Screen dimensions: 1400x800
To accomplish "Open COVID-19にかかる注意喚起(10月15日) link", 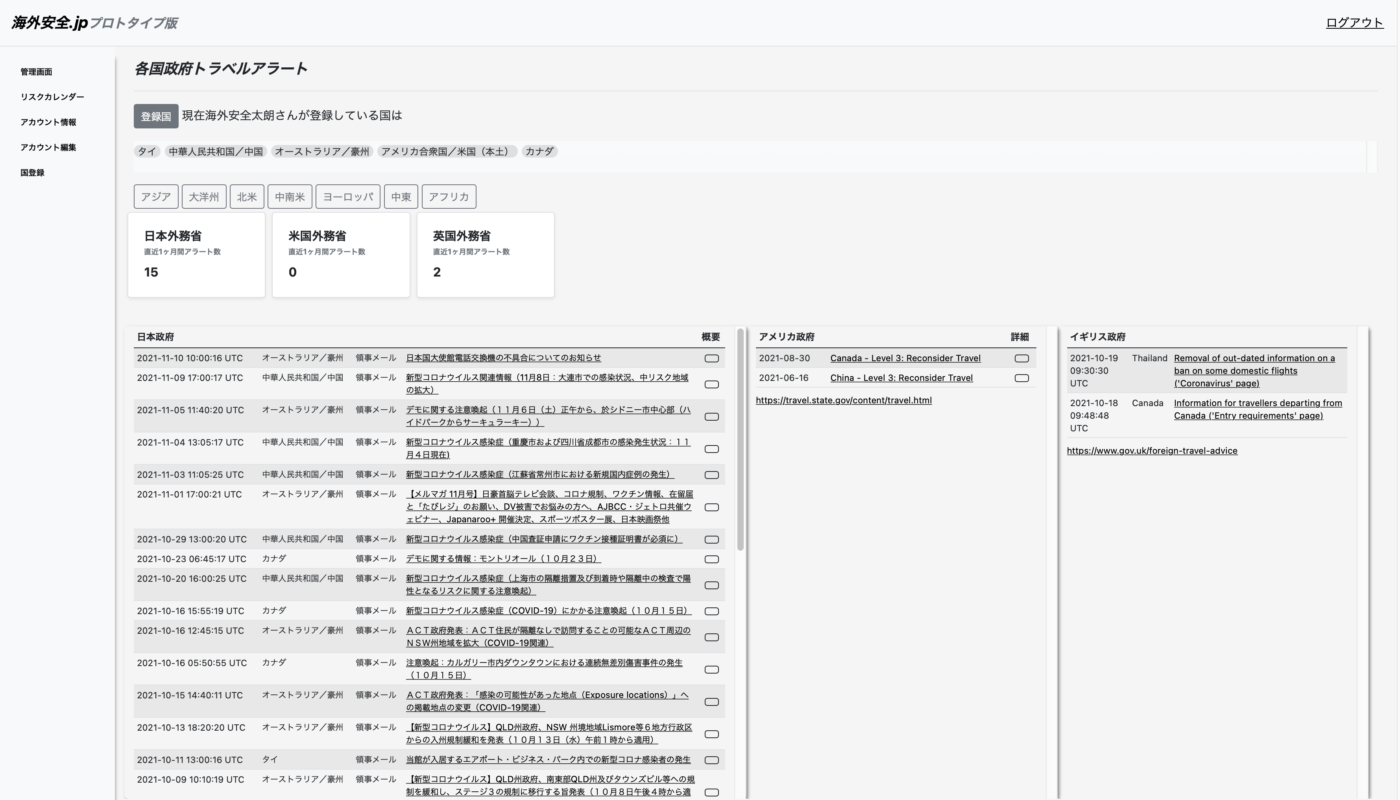I will tap(549, 611).
